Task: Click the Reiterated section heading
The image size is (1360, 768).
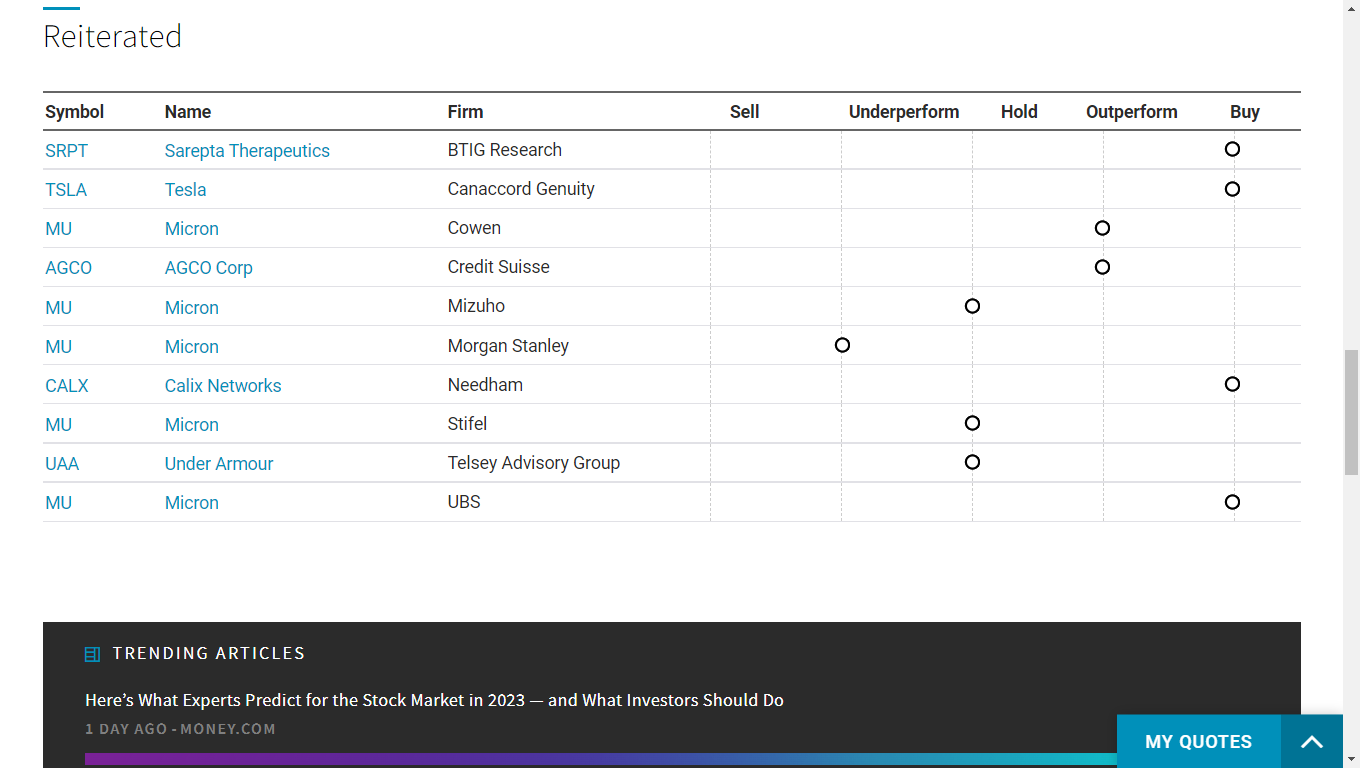Action: point(112,36)
